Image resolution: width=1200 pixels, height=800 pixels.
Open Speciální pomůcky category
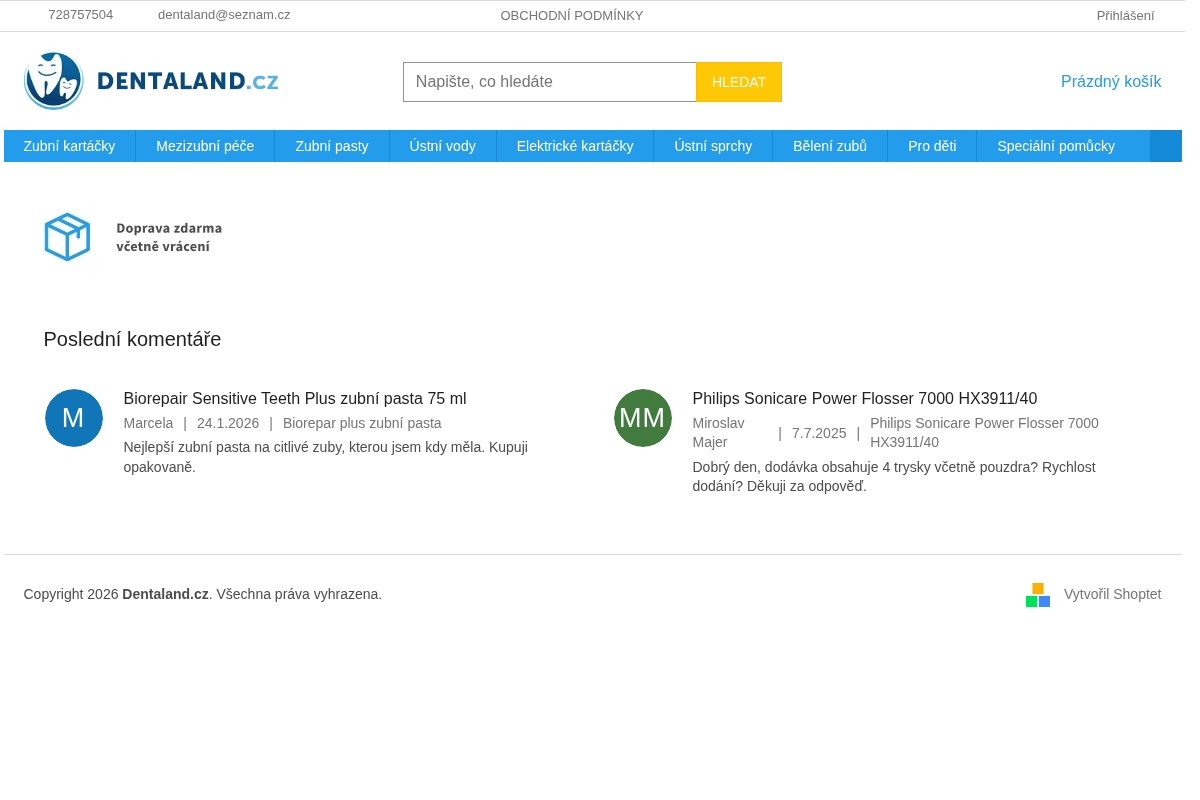pos(1056,146)
